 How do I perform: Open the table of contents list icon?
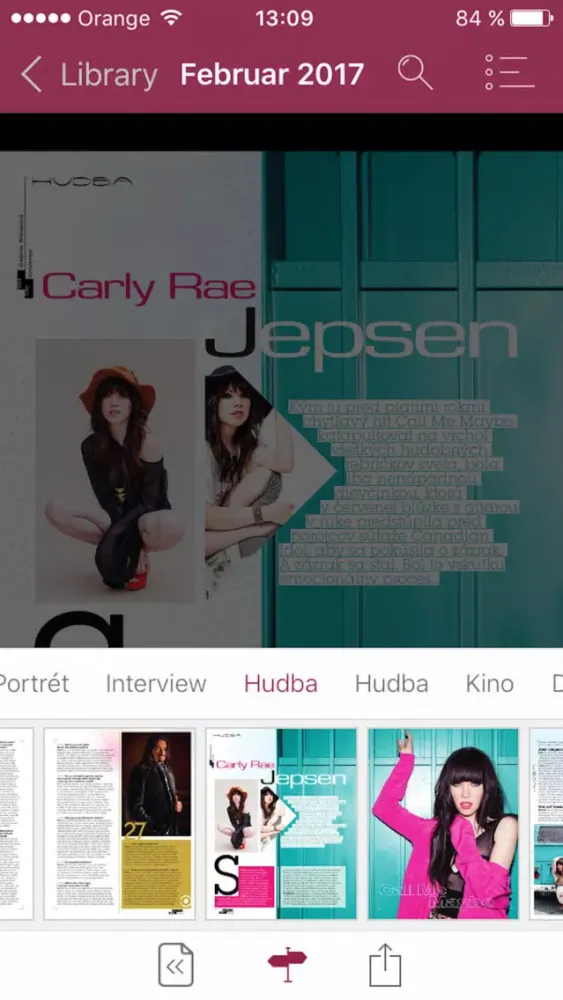click(x=509, y=72)
